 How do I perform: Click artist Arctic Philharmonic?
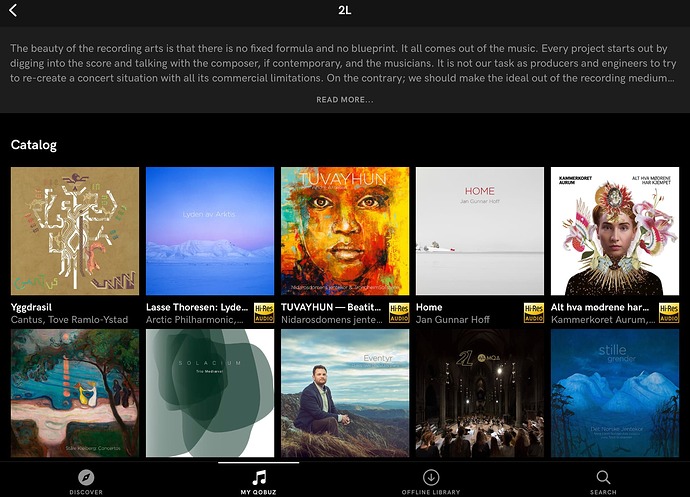click(x=195, y=320)
